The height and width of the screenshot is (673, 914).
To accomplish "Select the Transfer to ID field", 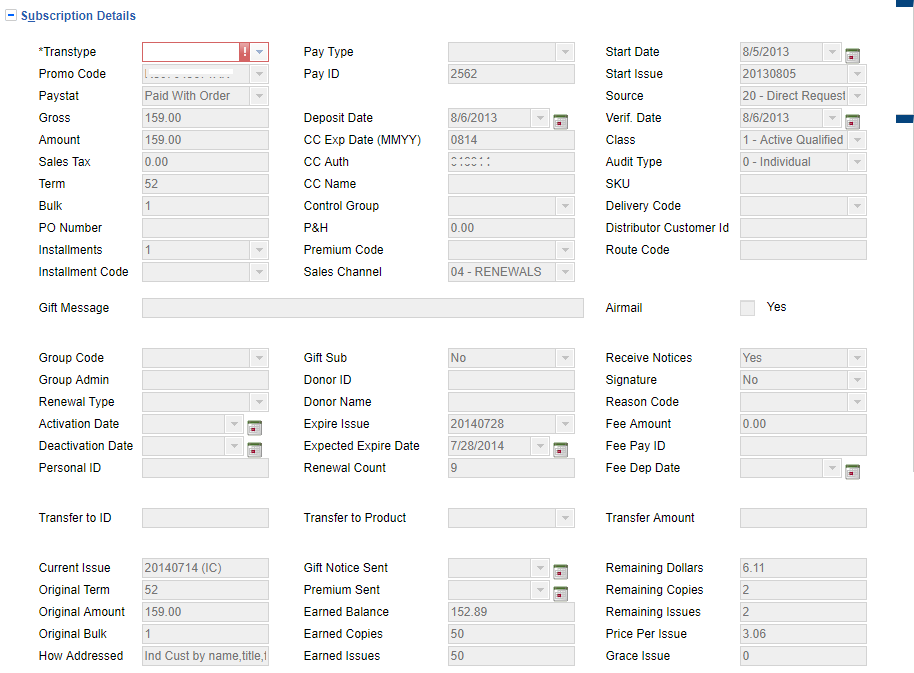I will (x=205, y=518).
